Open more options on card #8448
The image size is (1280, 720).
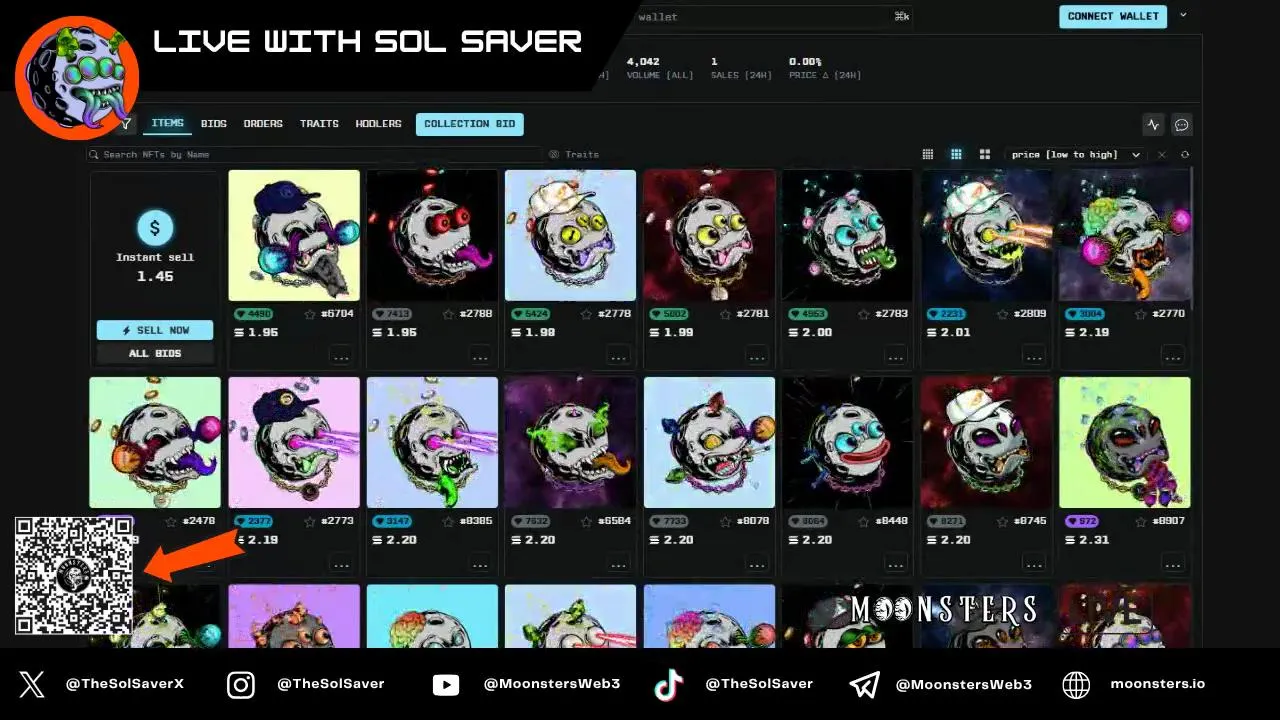click(895, 564)
